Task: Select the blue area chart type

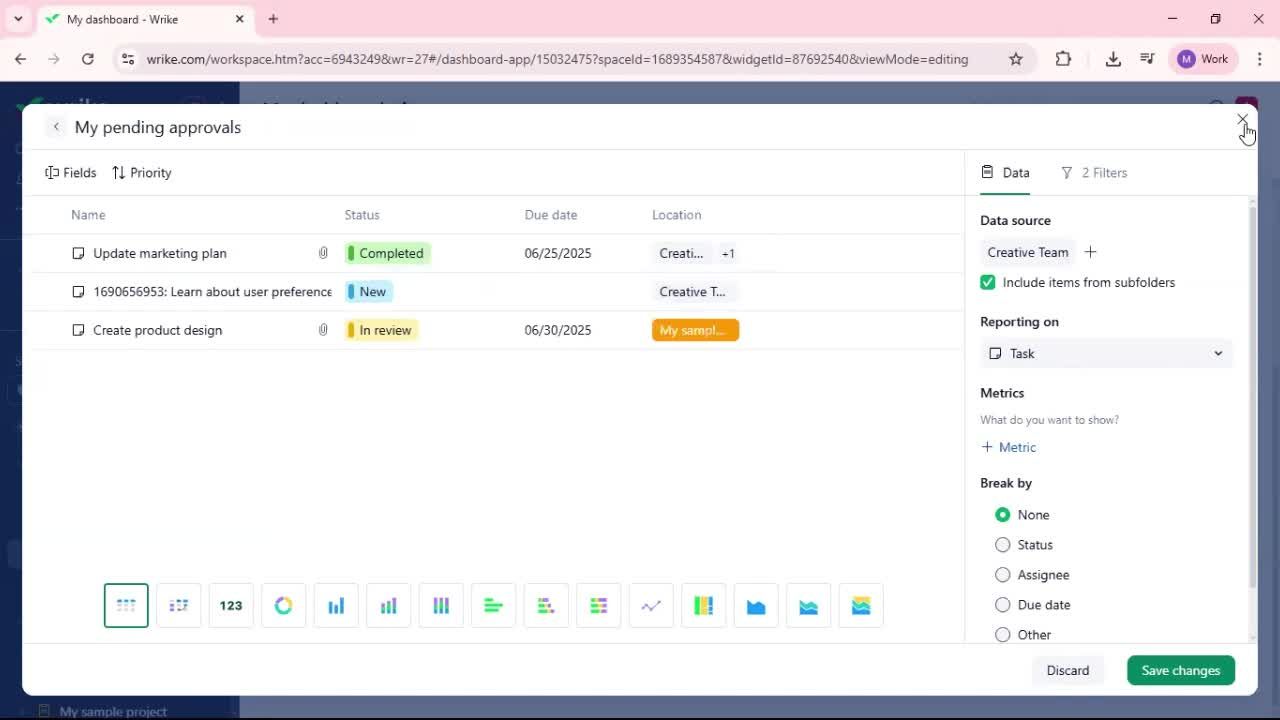Action: tap(756, 606)
